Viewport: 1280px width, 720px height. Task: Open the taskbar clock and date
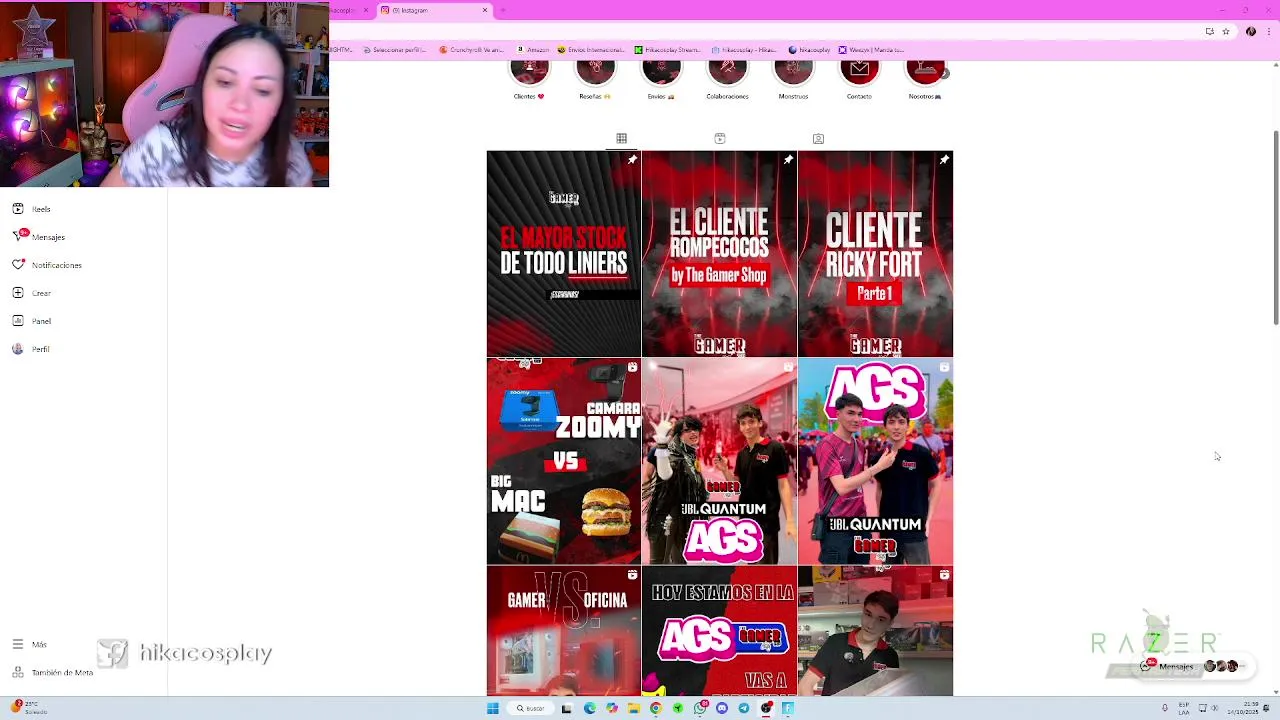(1241, 708)
